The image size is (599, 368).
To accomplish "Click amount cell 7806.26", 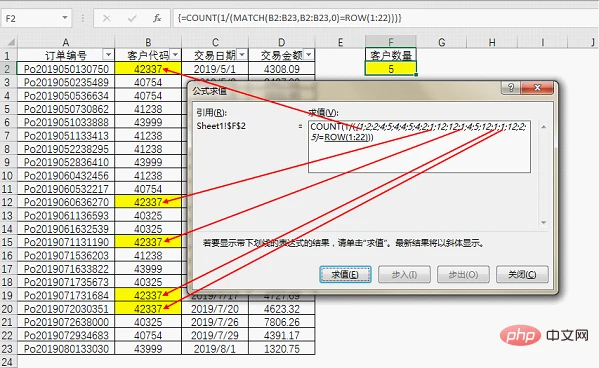I will pos(282,322).
